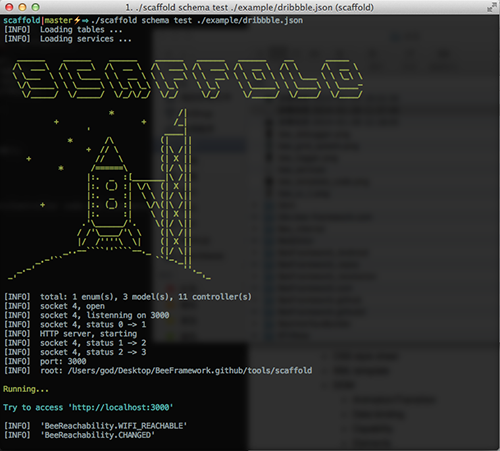Click the 'socket 4, open' log line
This screenshot has height=451, width=500.
tap(54, 306)
